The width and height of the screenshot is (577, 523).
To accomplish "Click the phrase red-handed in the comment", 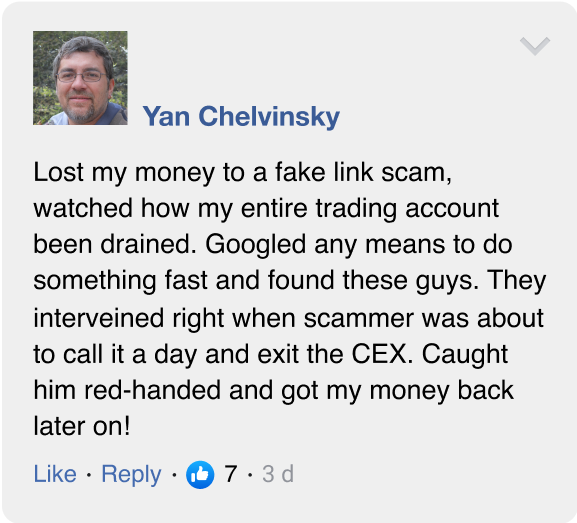I will tap(152, 390).
